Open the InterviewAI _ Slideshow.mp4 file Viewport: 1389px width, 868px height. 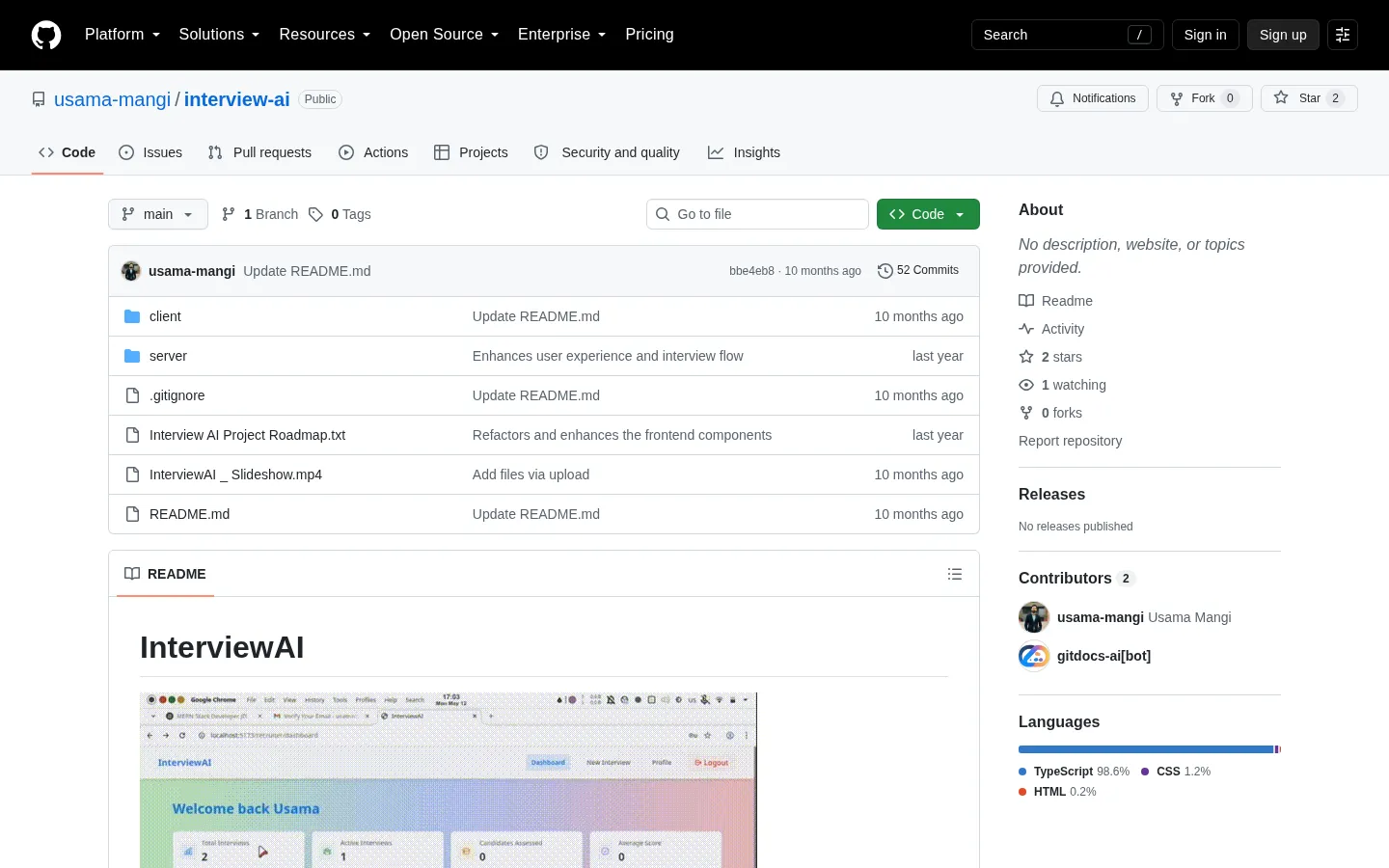(235, 475)
